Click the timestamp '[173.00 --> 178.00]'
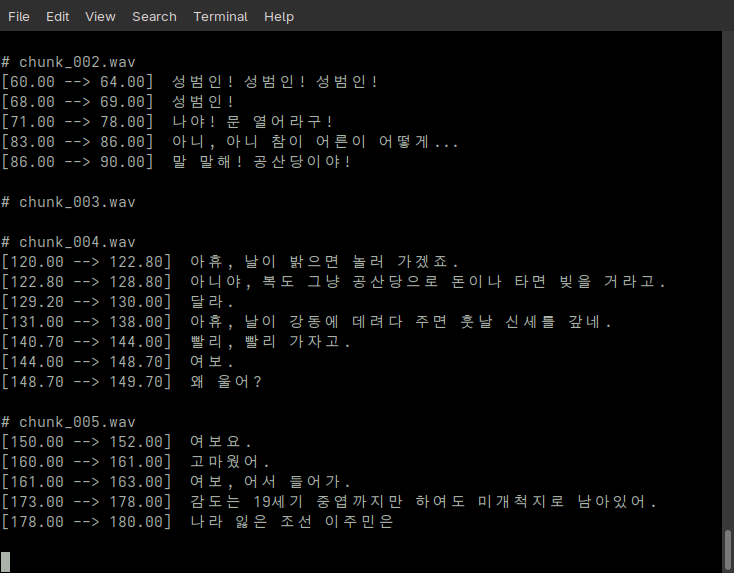734x573 pixels. tap(86, 502)
